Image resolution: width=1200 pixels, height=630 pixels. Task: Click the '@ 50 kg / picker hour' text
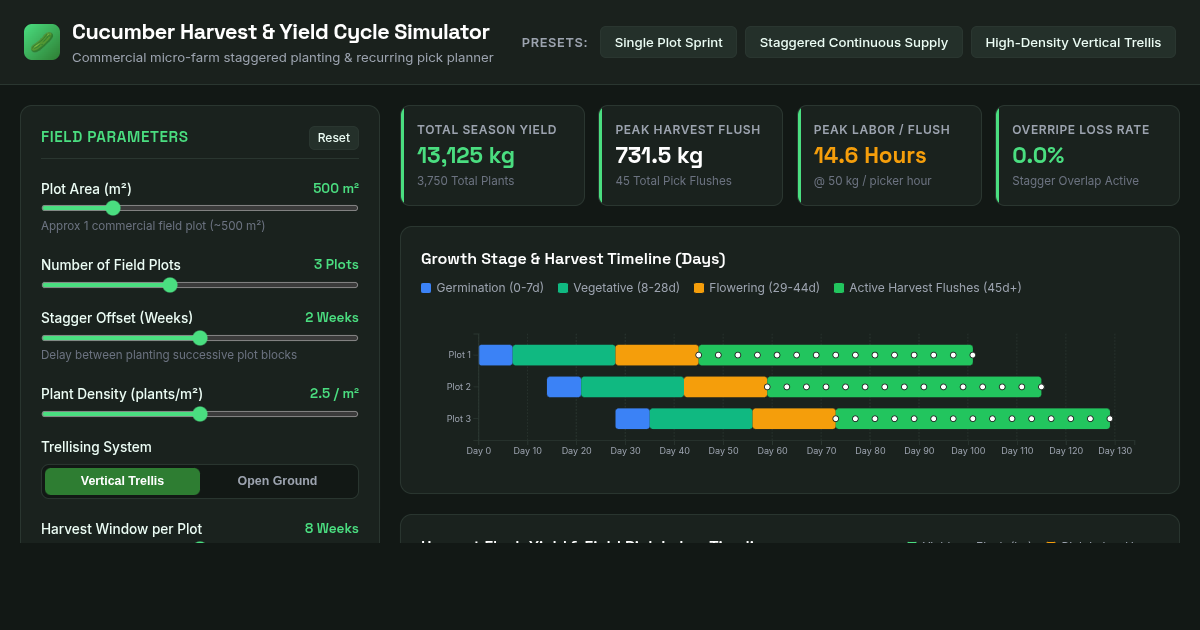(874, 181)
